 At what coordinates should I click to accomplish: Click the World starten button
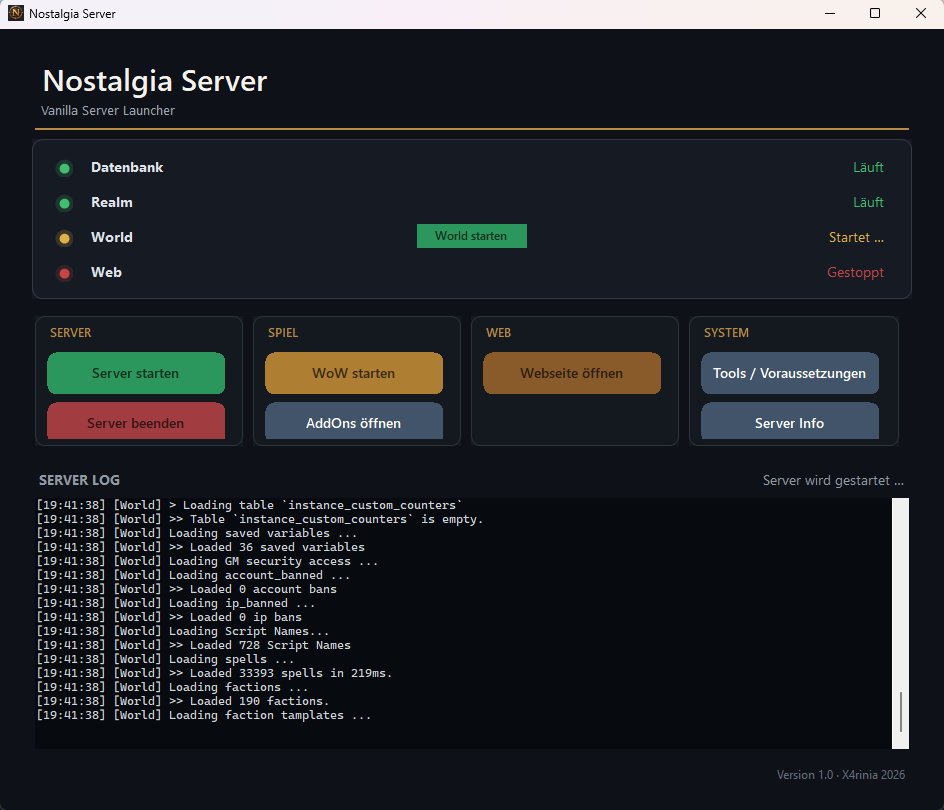pyautogui.click(x=471, y=236)
